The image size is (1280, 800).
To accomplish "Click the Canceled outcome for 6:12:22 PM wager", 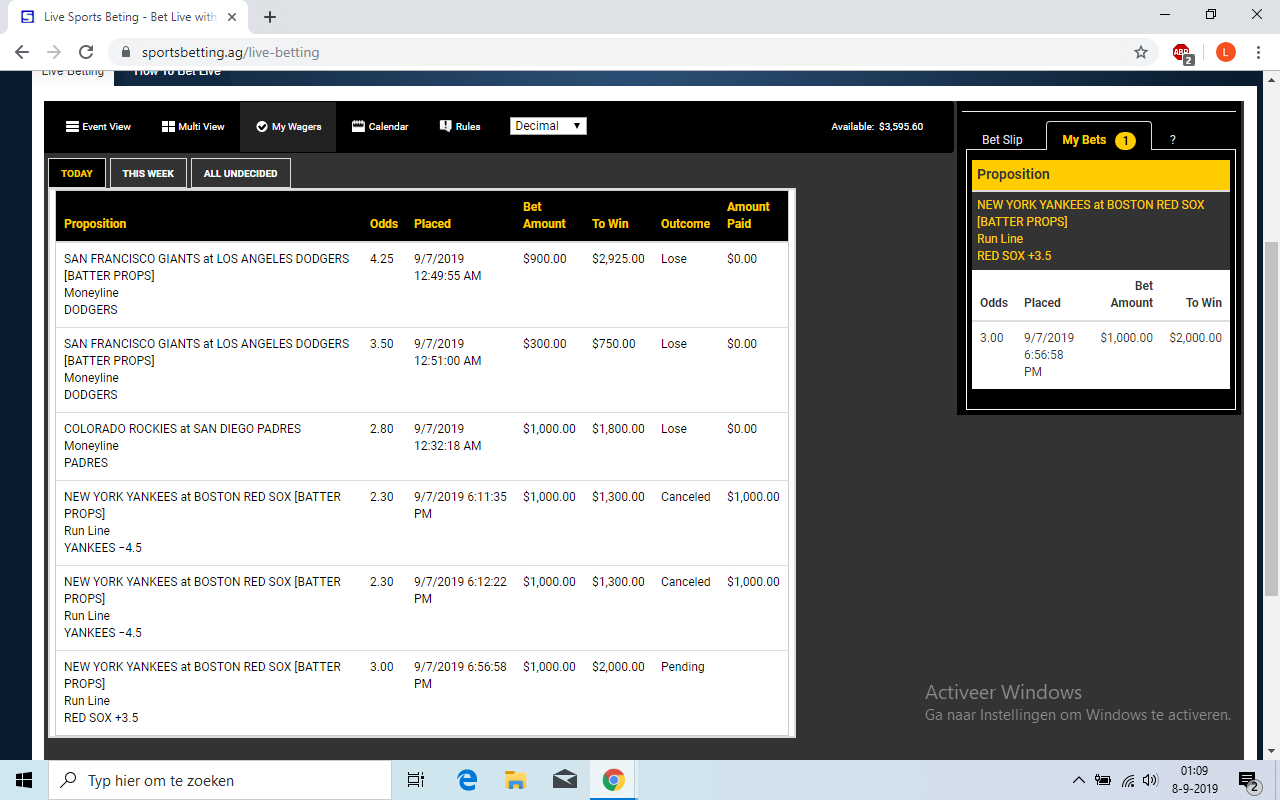I will [686, 582].
